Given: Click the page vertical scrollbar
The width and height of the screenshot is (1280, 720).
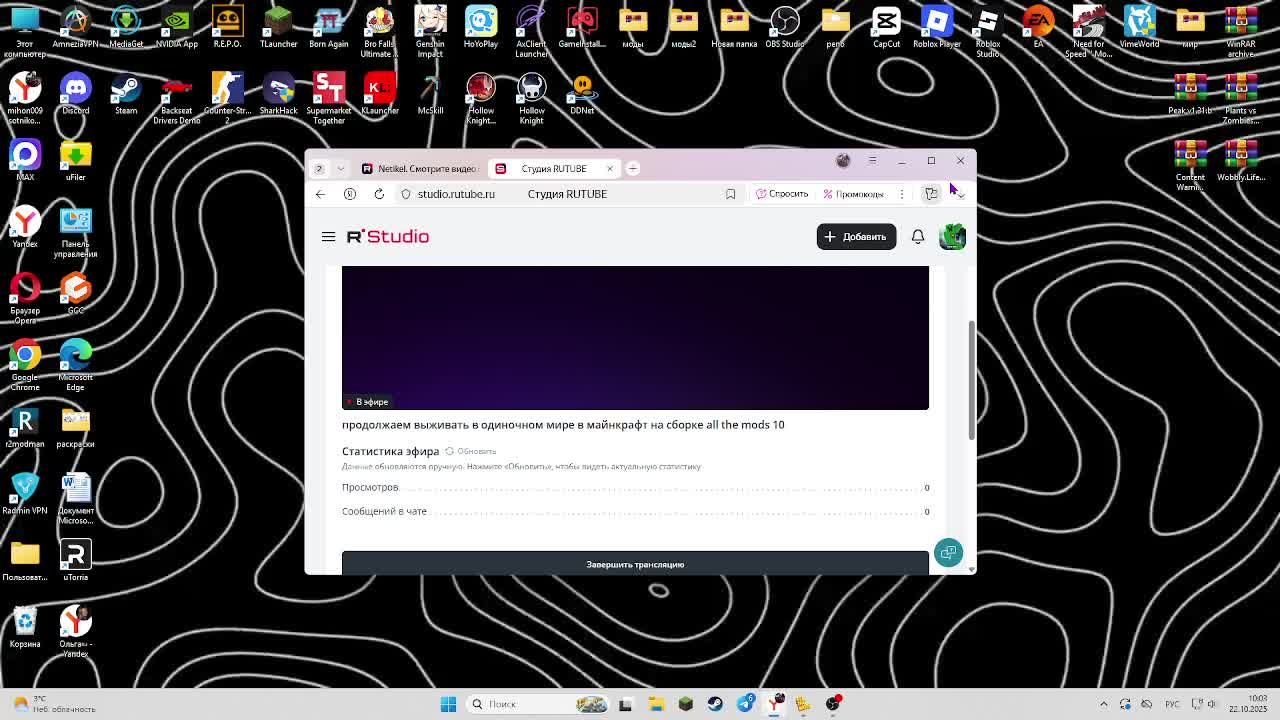Looking at the screenshot, I should [970, 380].
